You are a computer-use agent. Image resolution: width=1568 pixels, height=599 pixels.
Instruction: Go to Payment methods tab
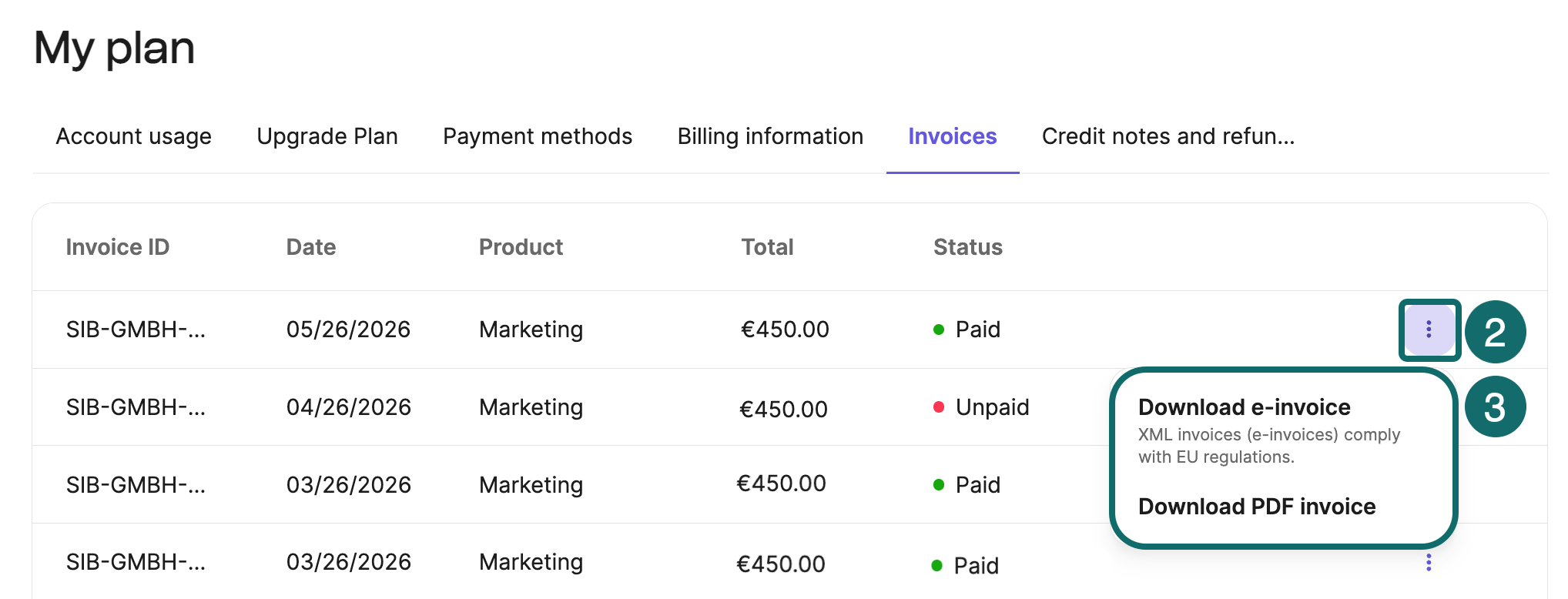[x=538, y=136]
